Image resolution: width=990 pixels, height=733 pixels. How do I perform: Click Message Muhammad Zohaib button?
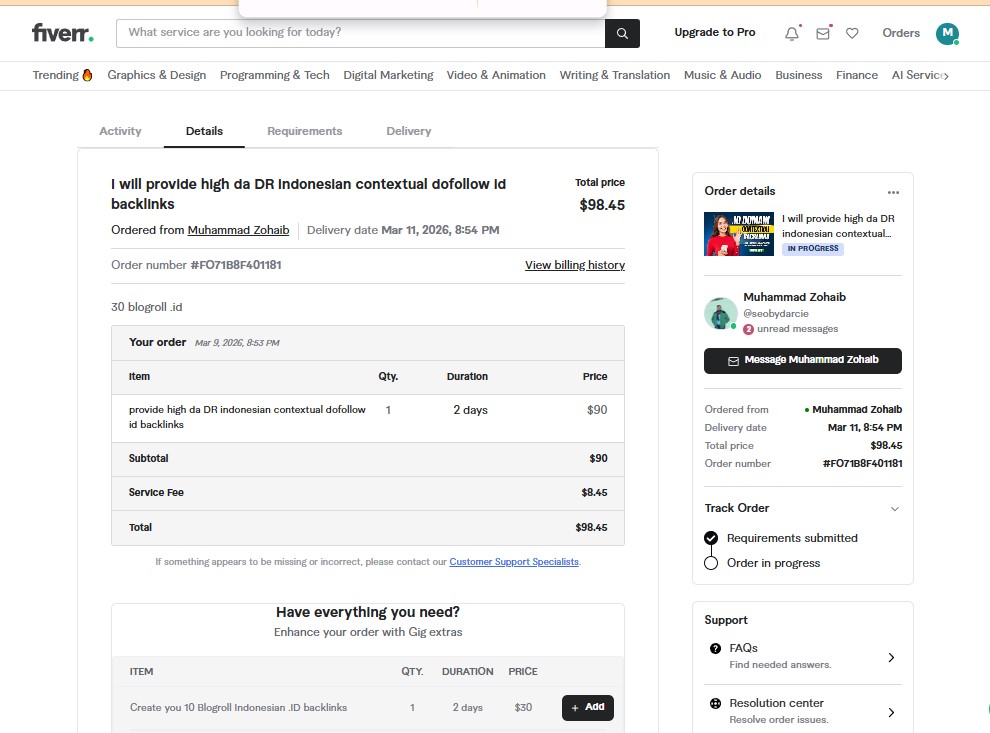click(802, 360)
